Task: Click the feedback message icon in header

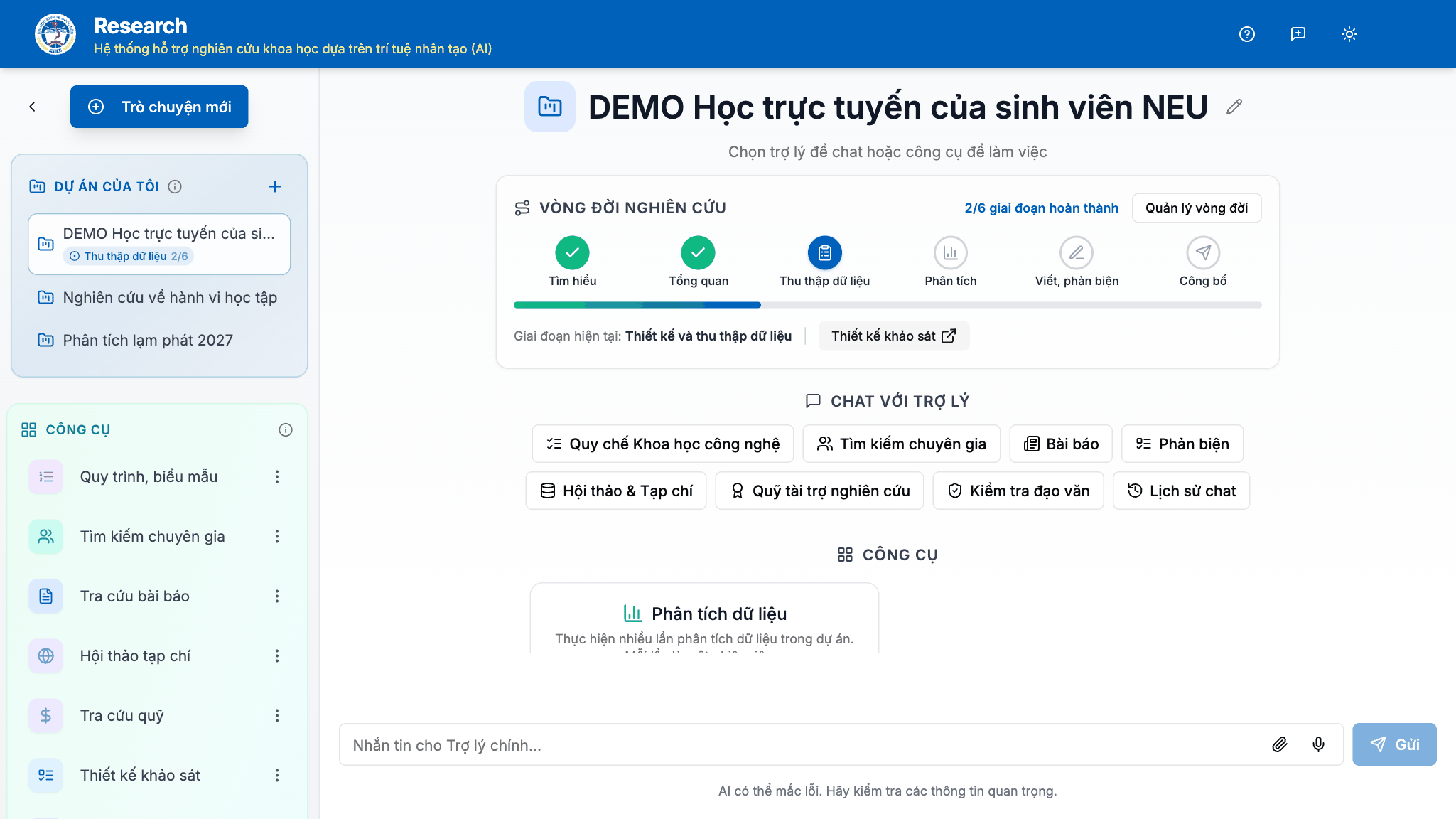Action: pyautogui.click(x=1298, y=34)
